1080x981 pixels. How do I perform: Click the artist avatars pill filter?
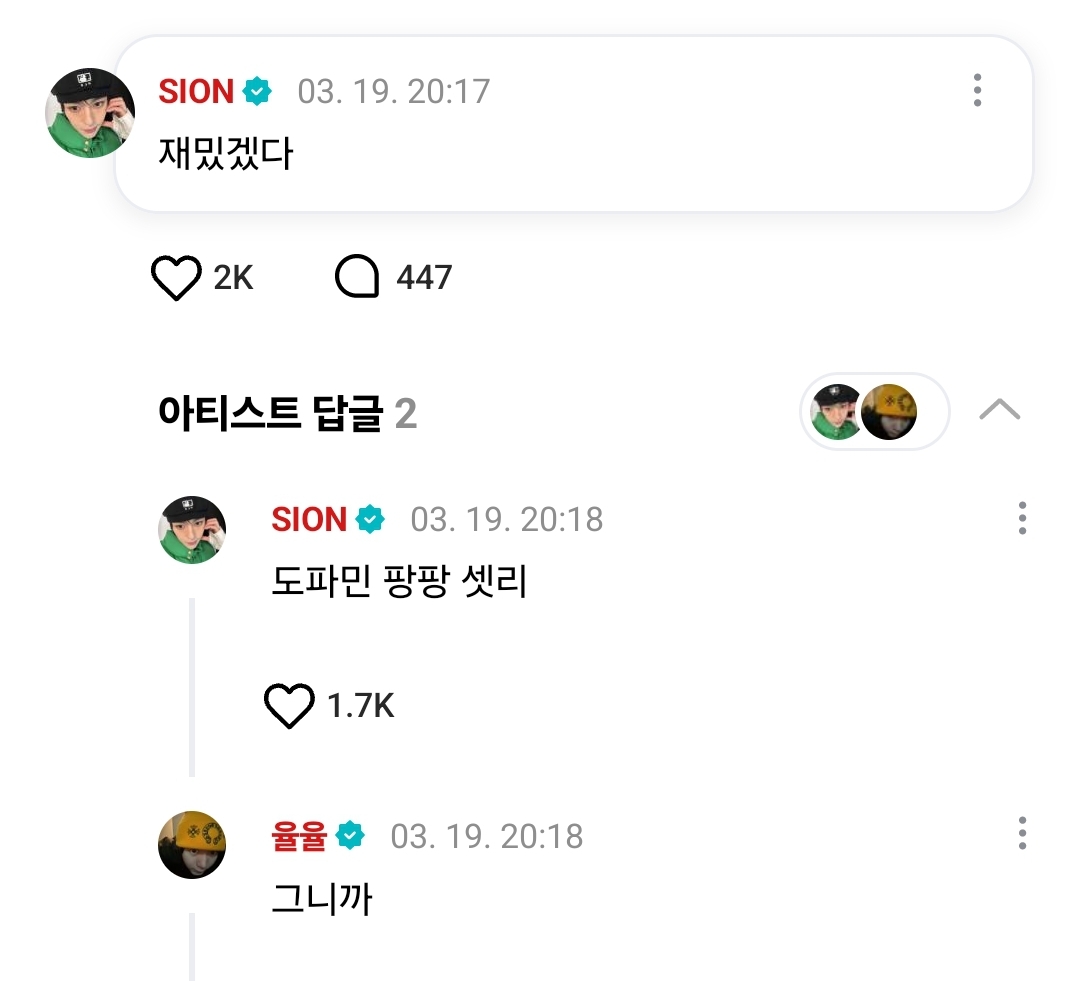(875, 412)
